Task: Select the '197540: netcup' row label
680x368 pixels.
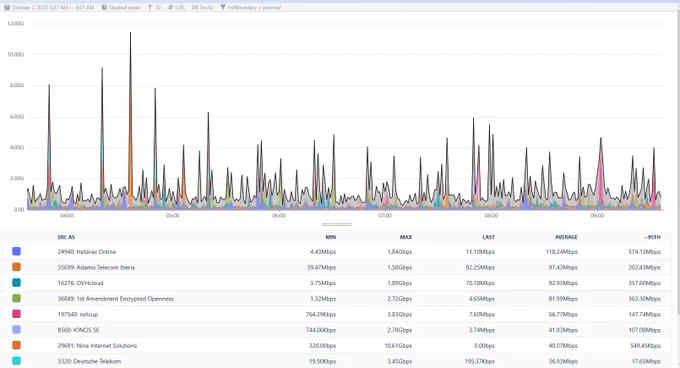Action: [x=78, y=314]
